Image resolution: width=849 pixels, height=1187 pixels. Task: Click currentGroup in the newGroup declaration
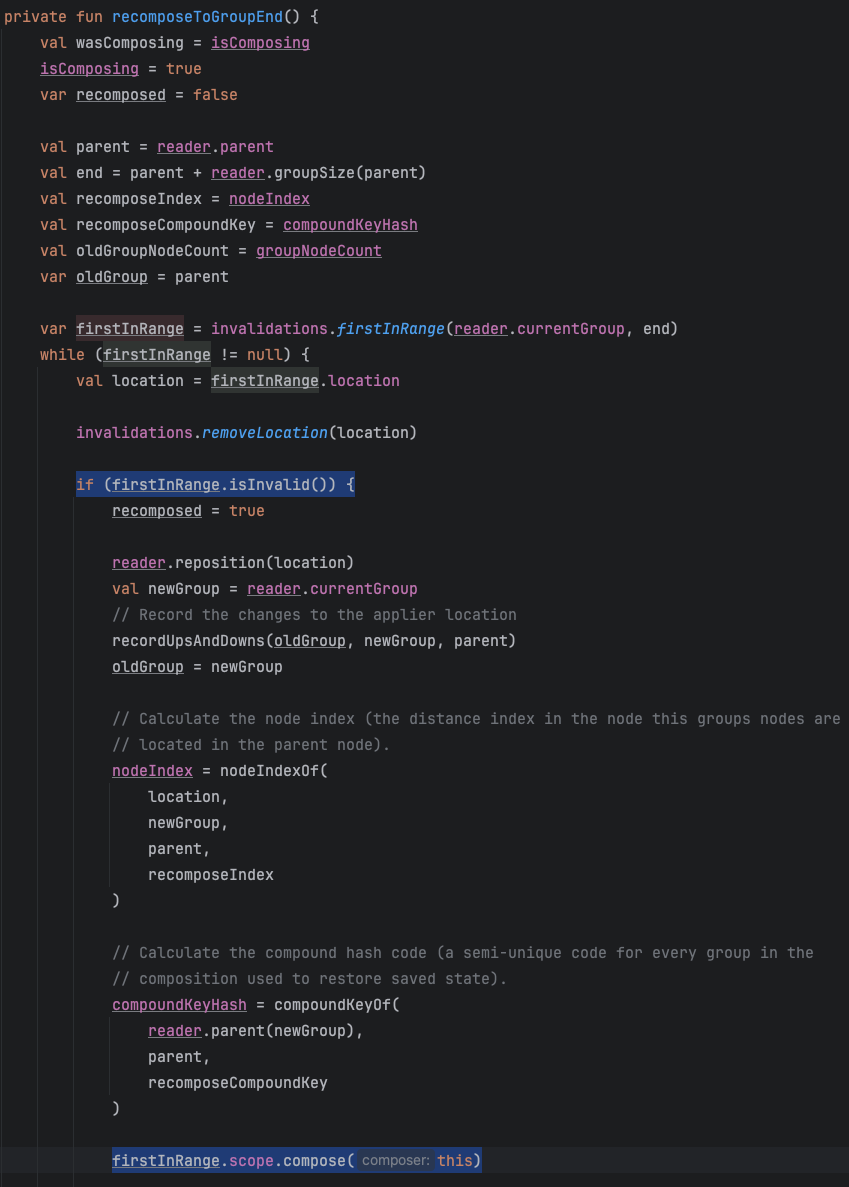[x=368, y=589]
